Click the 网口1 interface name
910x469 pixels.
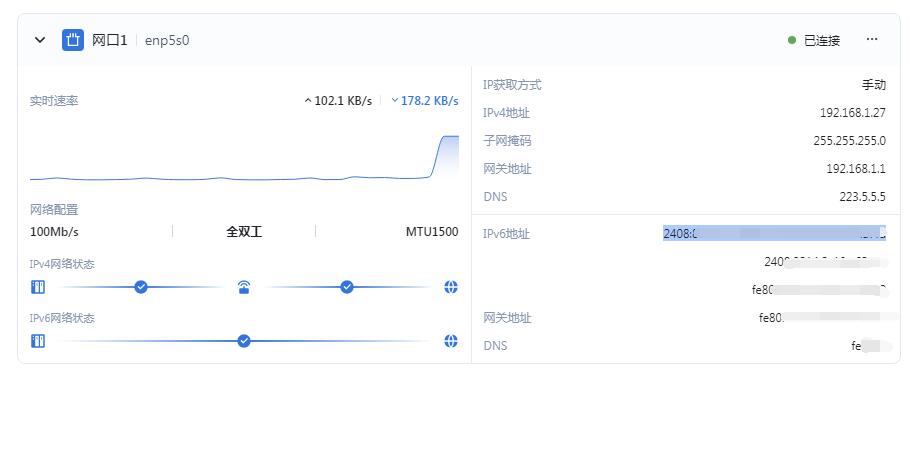coord(109,40)
